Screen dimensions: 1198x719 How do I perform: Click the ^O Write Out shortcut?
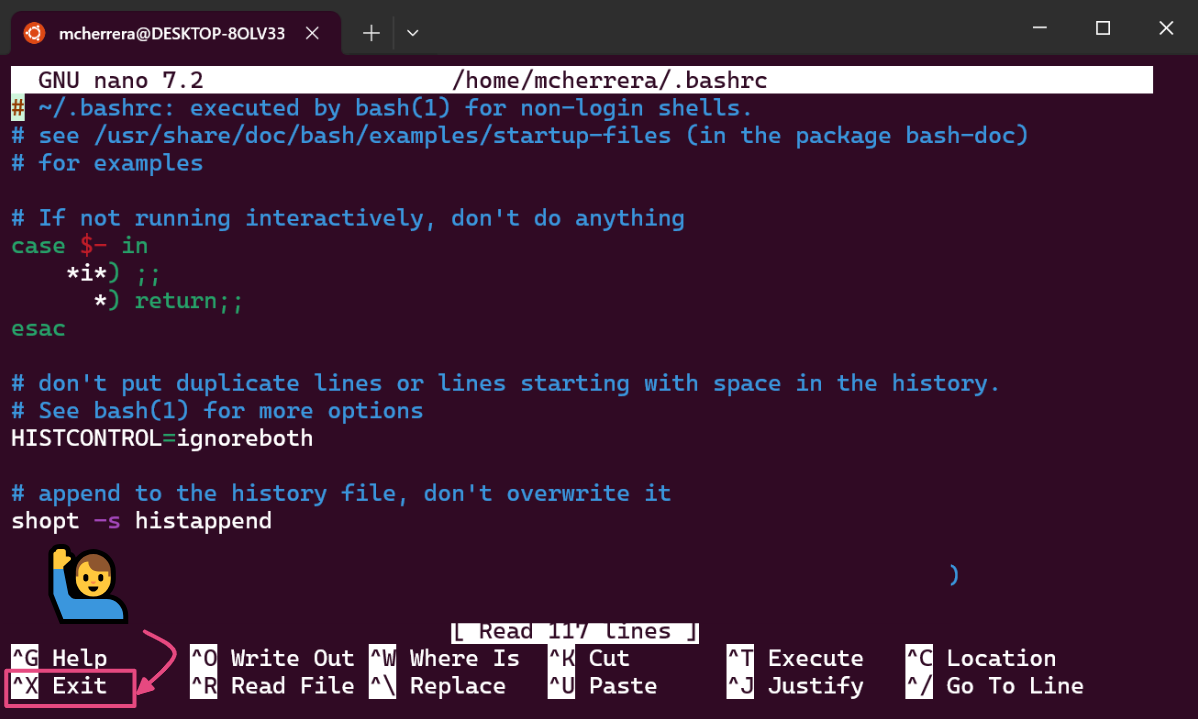click(x=272, y=658)
